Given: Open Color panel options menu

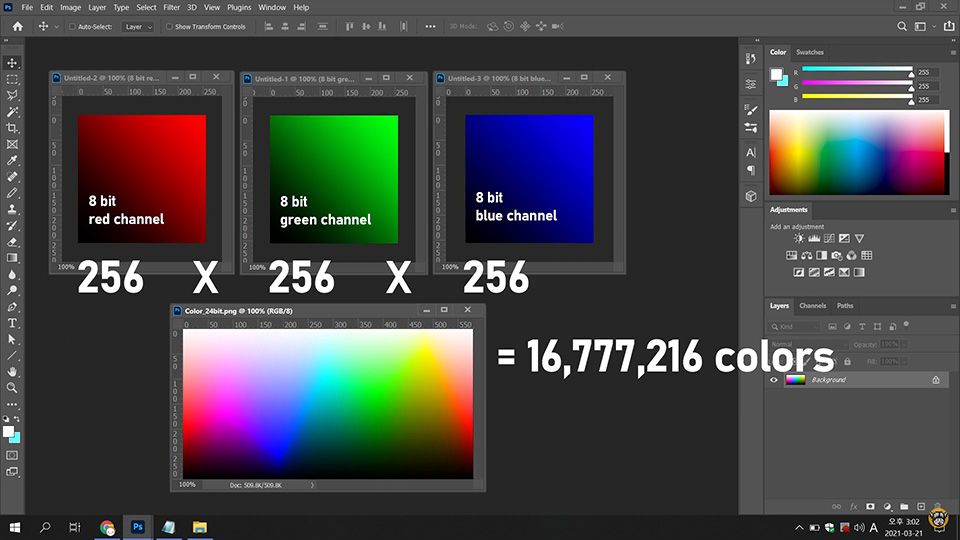Looking at the screenshot, I should tap(953, 53).
